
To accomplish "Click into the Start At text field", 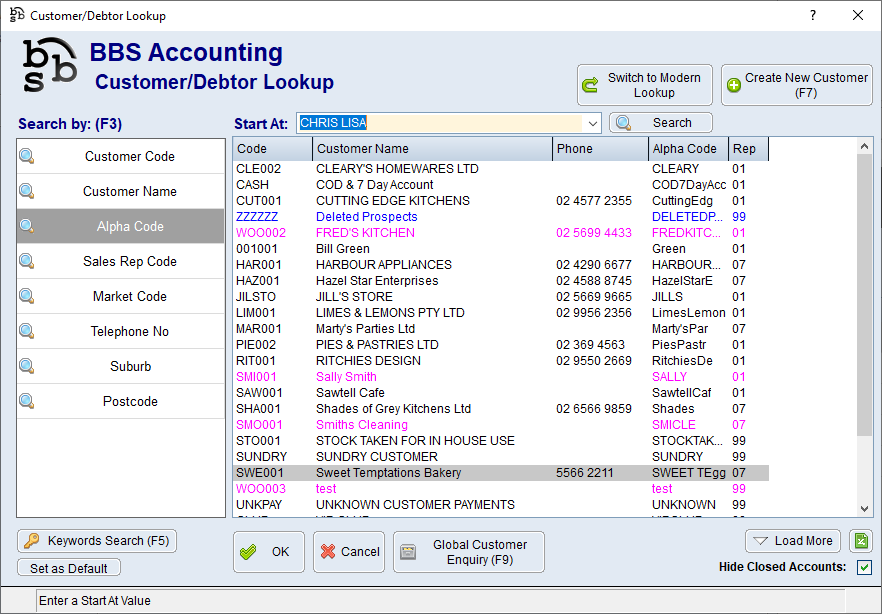I will click(438, 123).
